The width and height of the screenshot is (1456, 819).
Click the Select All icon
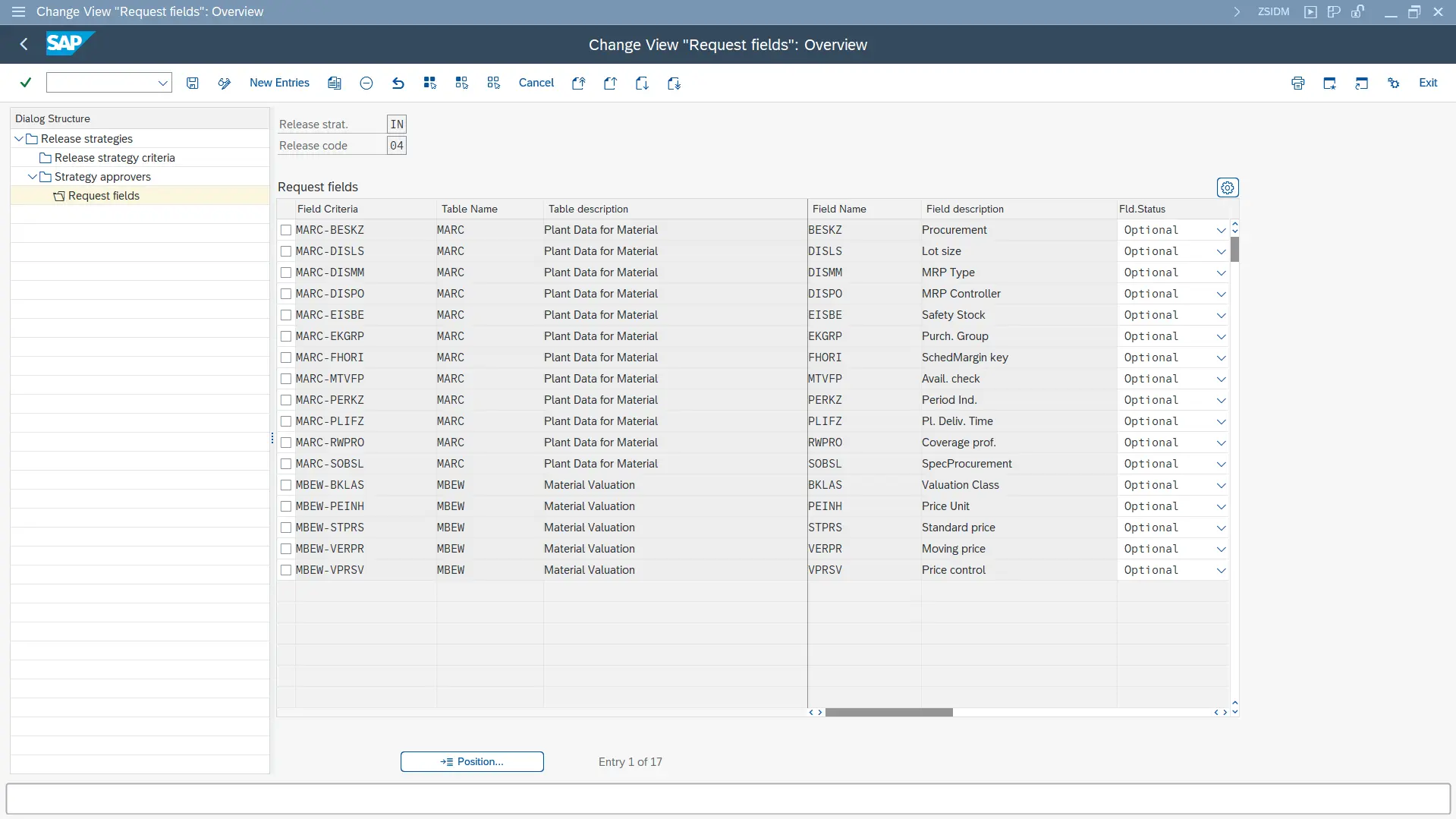[x=430, y=83]
